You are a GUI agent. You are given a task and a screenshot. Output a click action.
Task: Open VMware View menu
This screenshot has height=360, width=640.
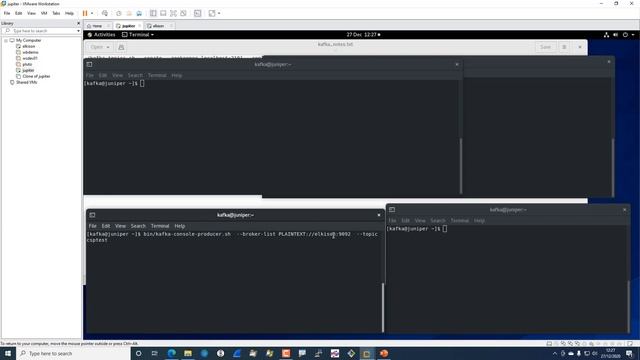[31, 13]
